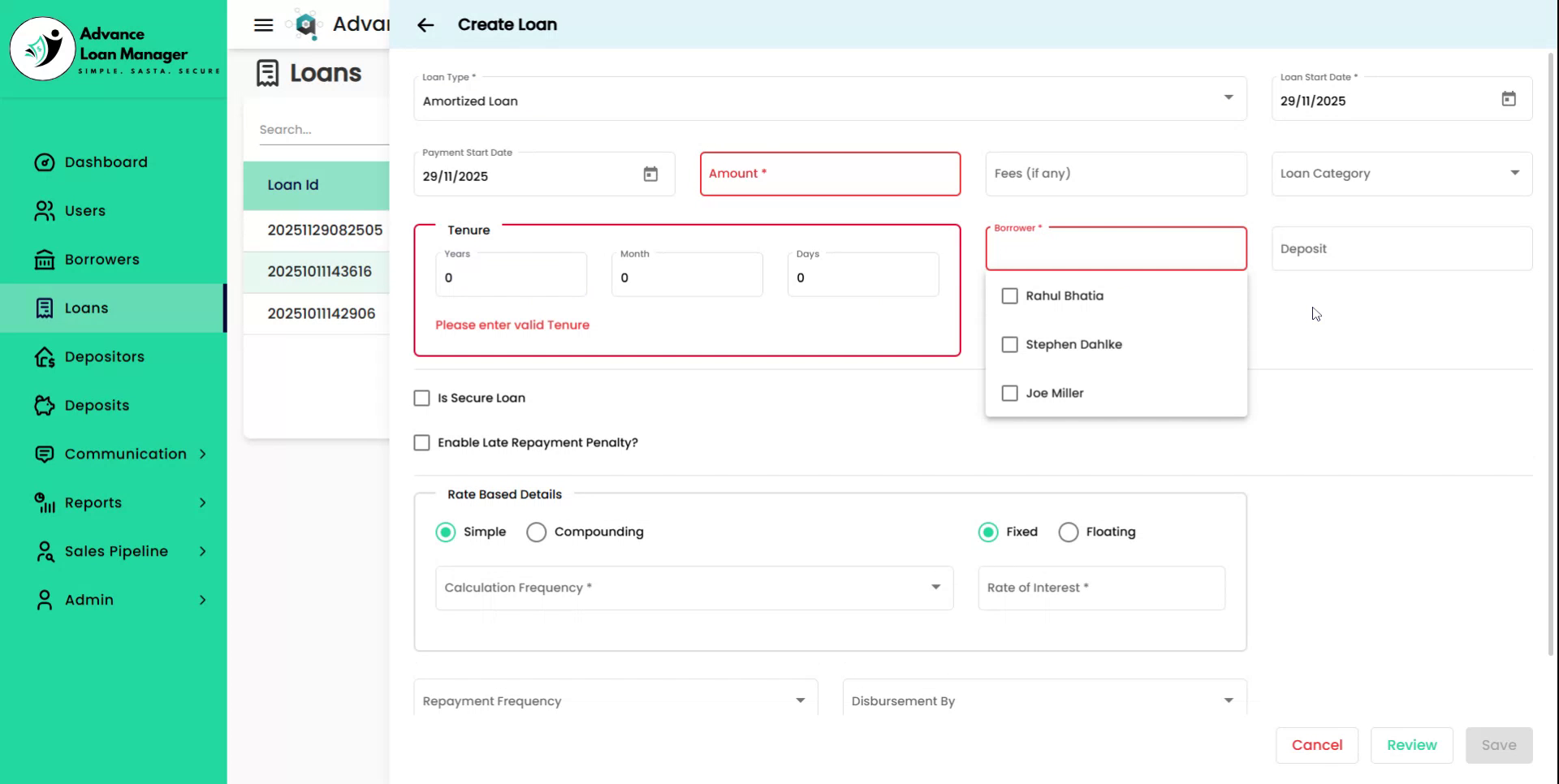The image size is (1559, 784).
Task: Click the Depositors house icon in the sidebar
Action: [45, 357]
